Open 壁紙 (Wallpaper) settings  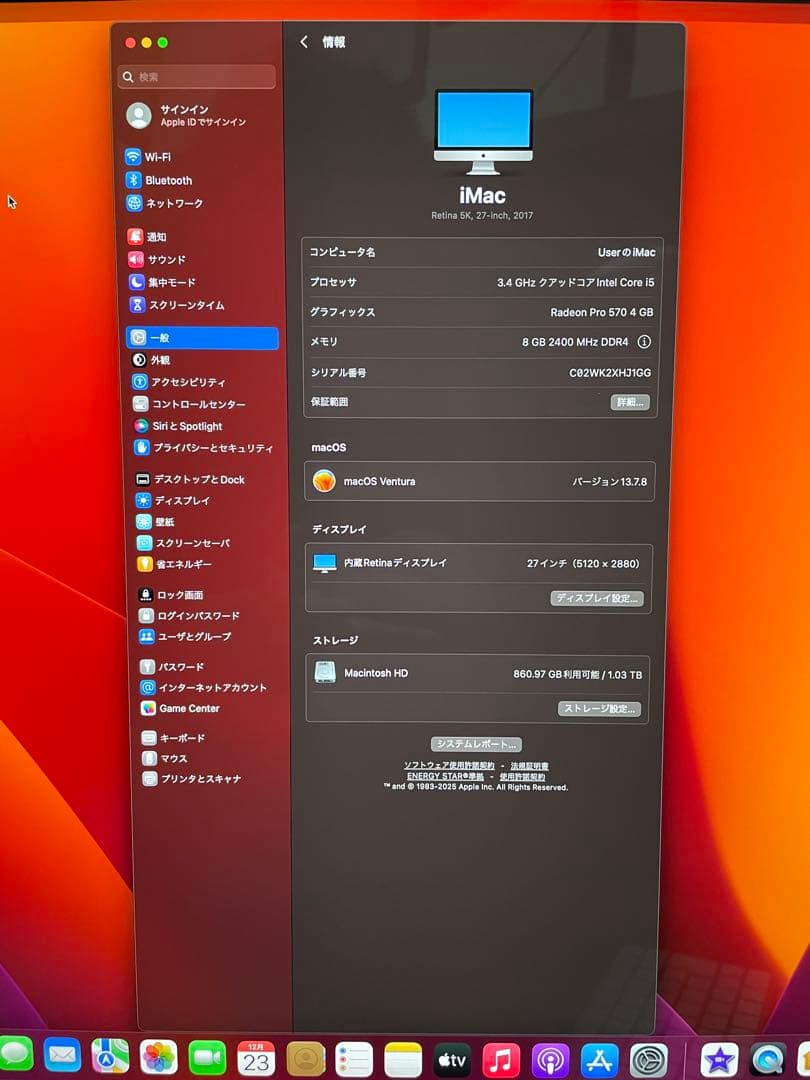[163, 522]
